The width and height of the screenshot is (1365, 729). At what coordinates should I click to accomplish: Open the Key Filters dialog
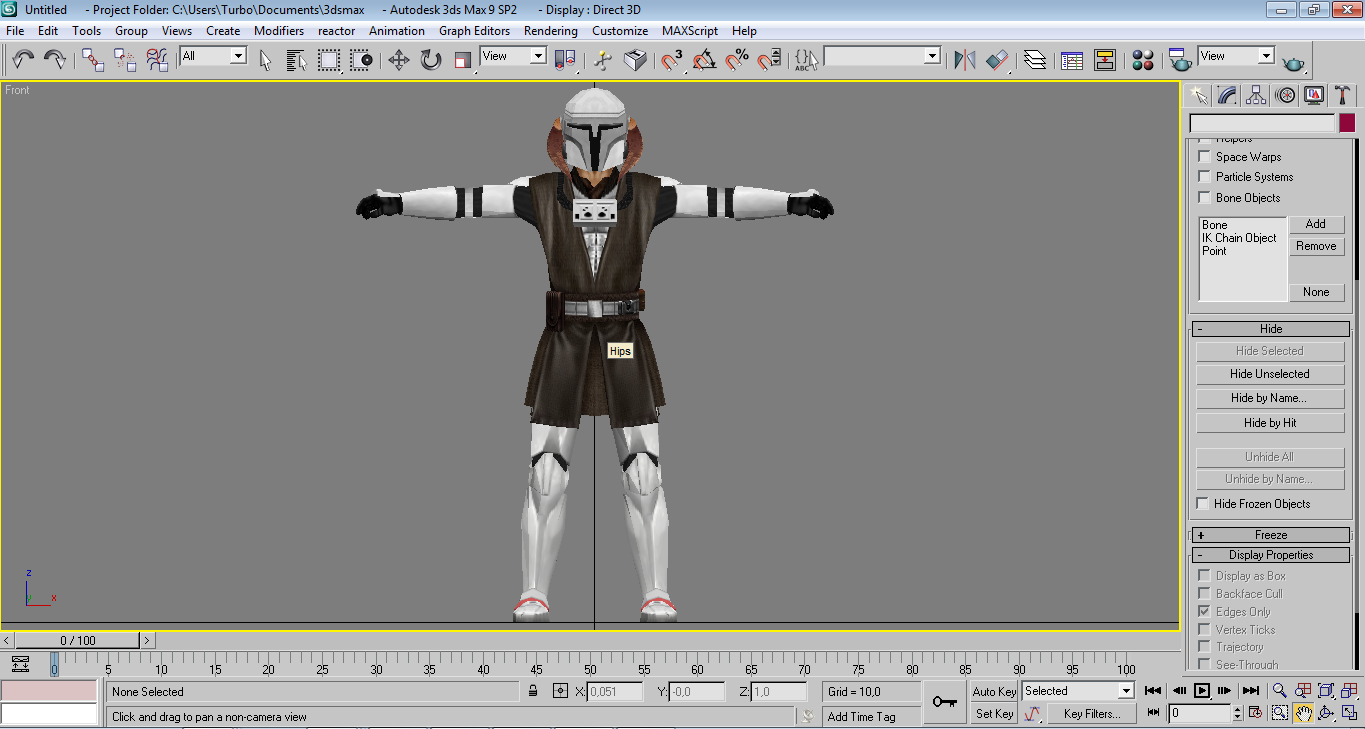1091,713
